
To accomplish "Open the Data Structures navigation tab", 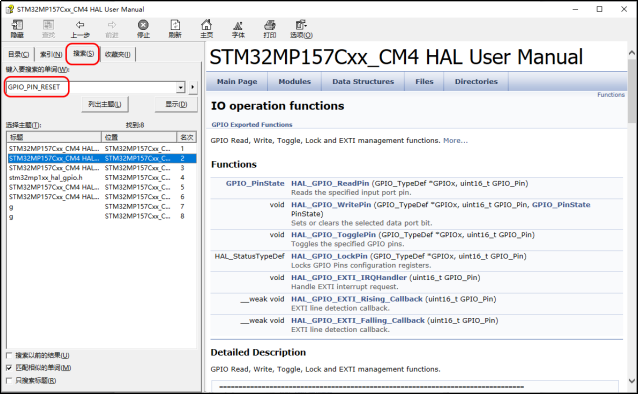I will pos(363,82).
